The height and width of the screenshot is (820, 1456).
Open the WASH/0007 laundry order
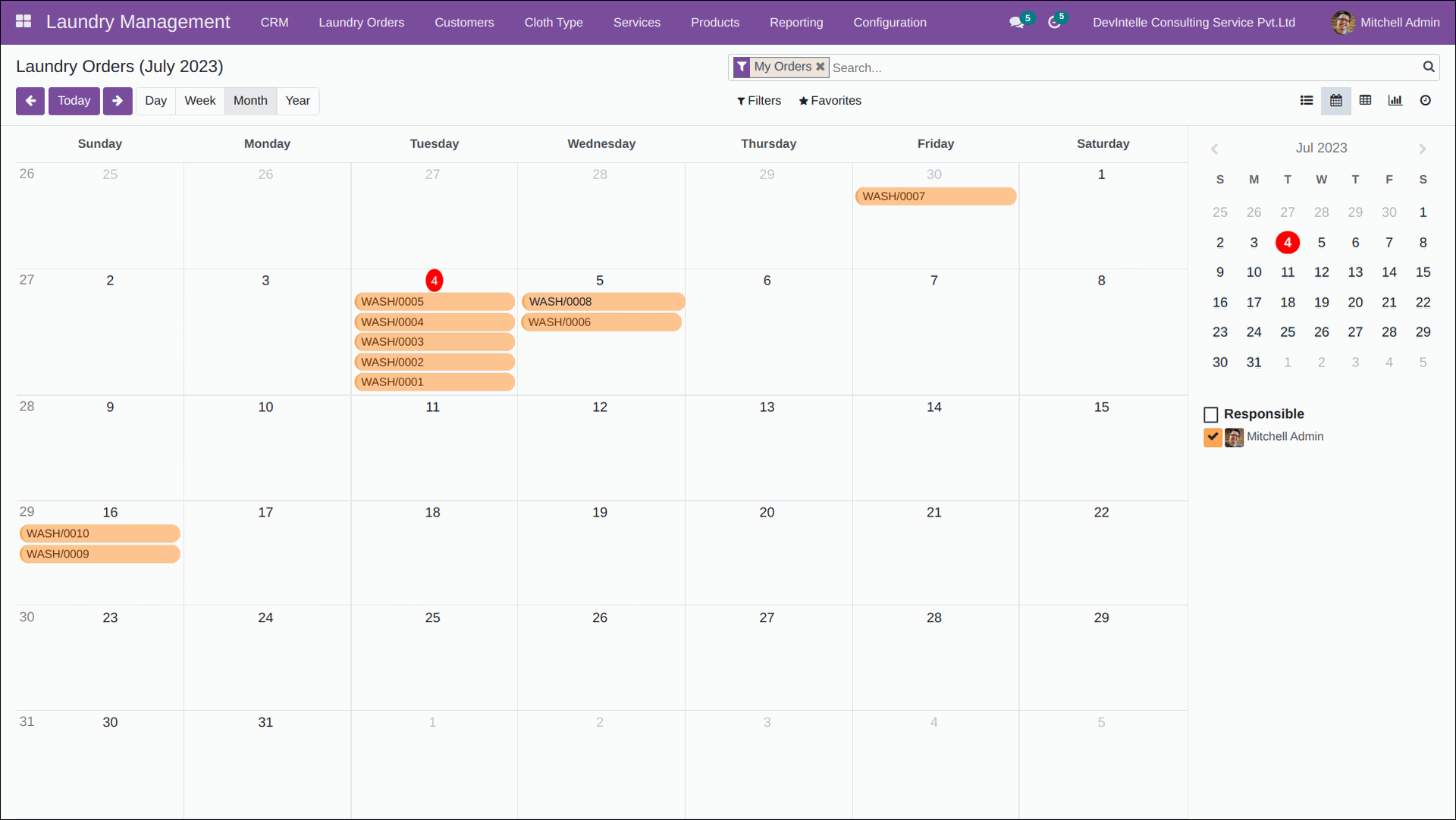point(935,196)
